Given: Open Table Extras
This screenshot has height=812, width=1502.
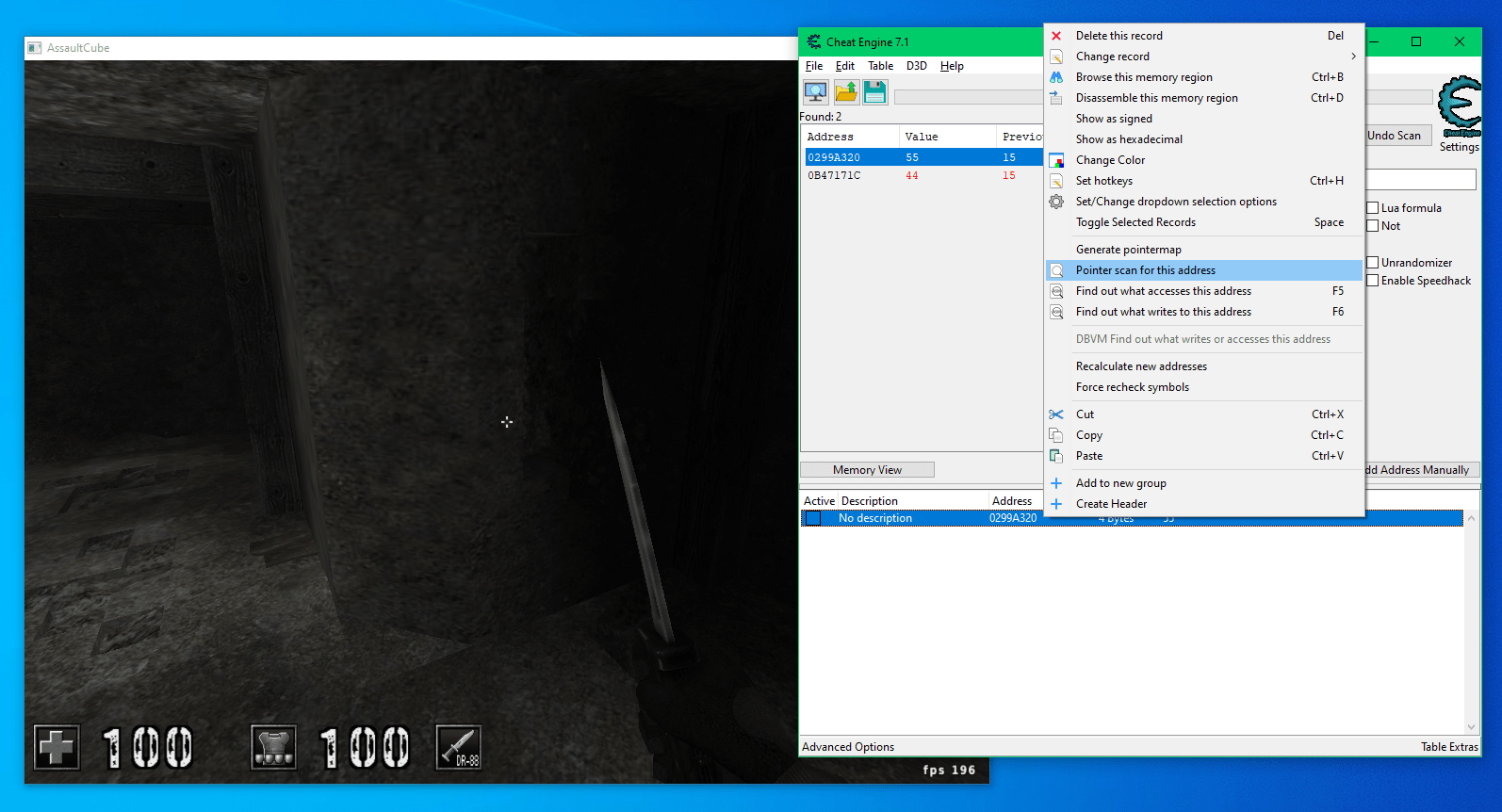Looking at the screenshot, I should point(1449,747).
